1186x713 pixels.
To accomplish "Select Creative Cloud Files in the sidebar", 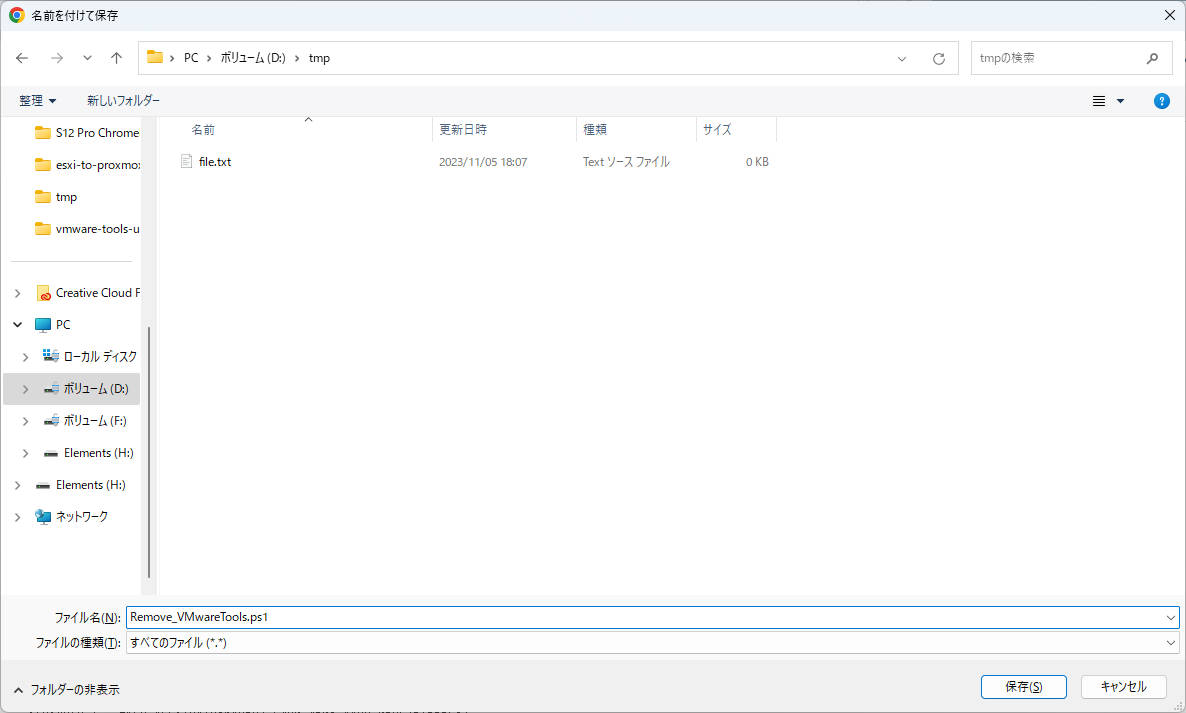I will click(96, 292).
